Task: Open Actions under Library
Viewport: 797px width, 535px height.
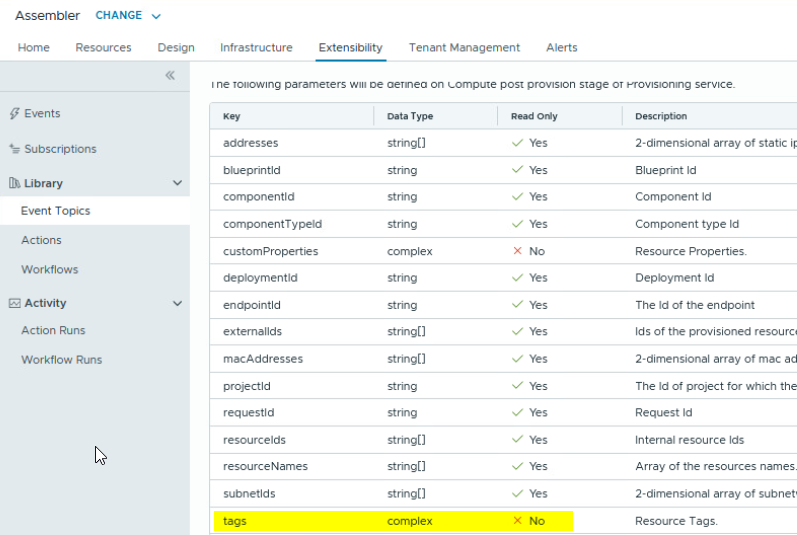Action: 41,240
